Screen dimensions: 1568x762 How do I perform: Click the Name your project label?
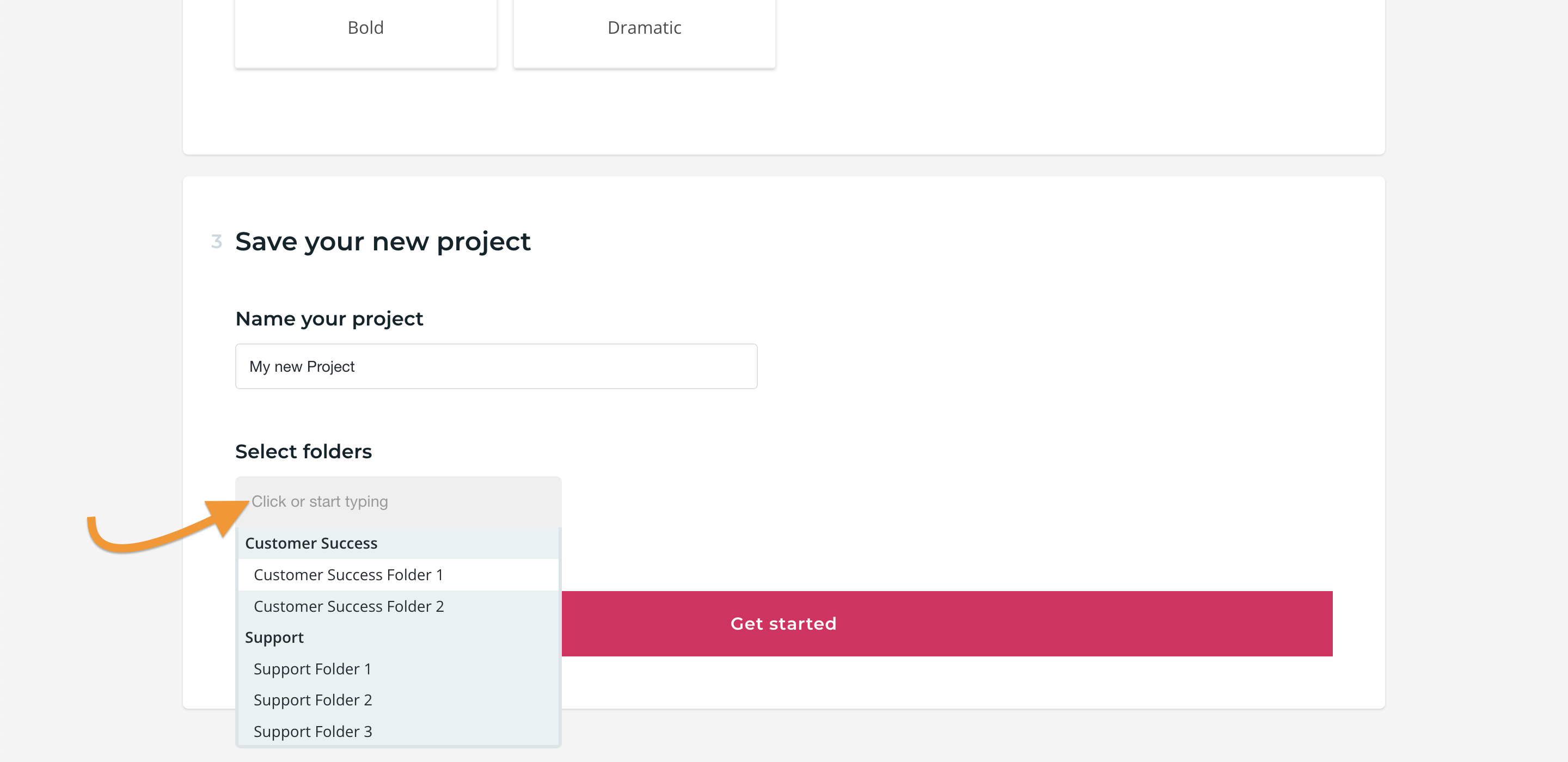[x=329, y=319]
